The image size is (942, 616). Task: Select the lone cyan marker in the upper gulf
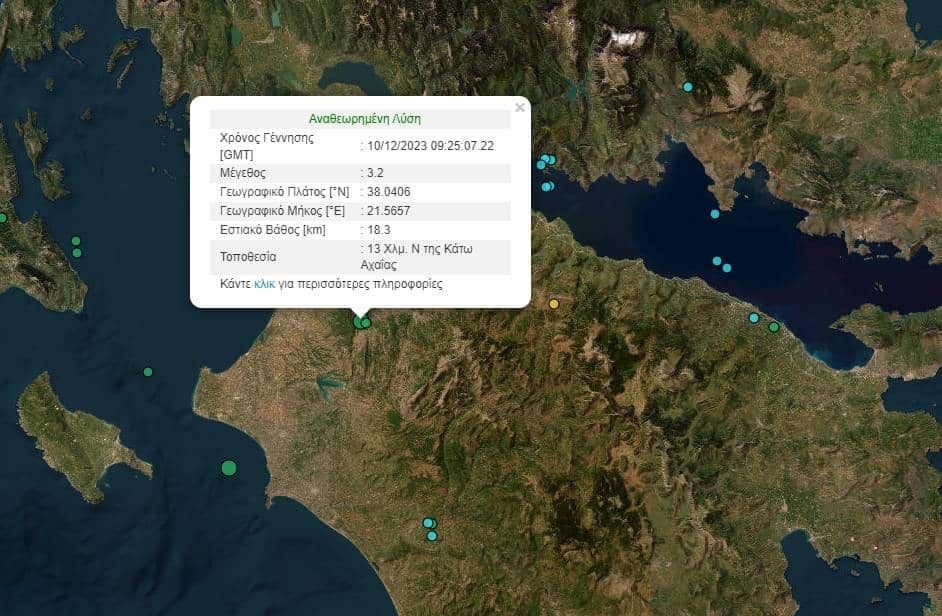[715, 213]
